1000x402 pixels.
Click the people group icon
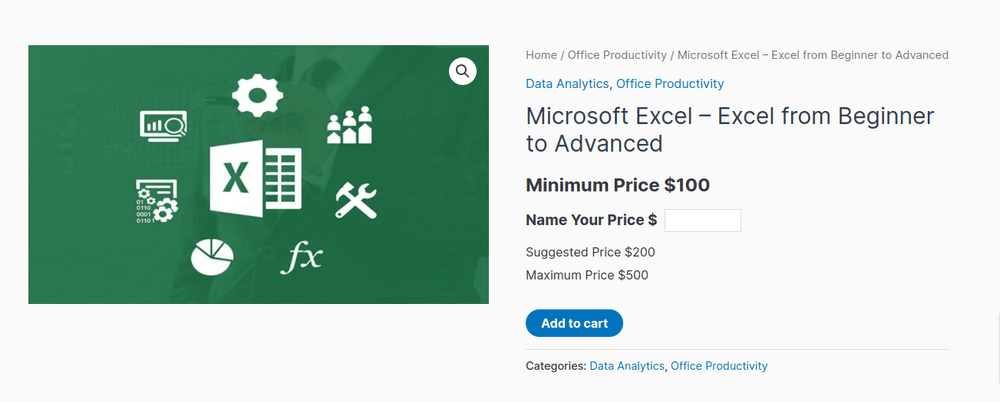[x=349, y=125]
